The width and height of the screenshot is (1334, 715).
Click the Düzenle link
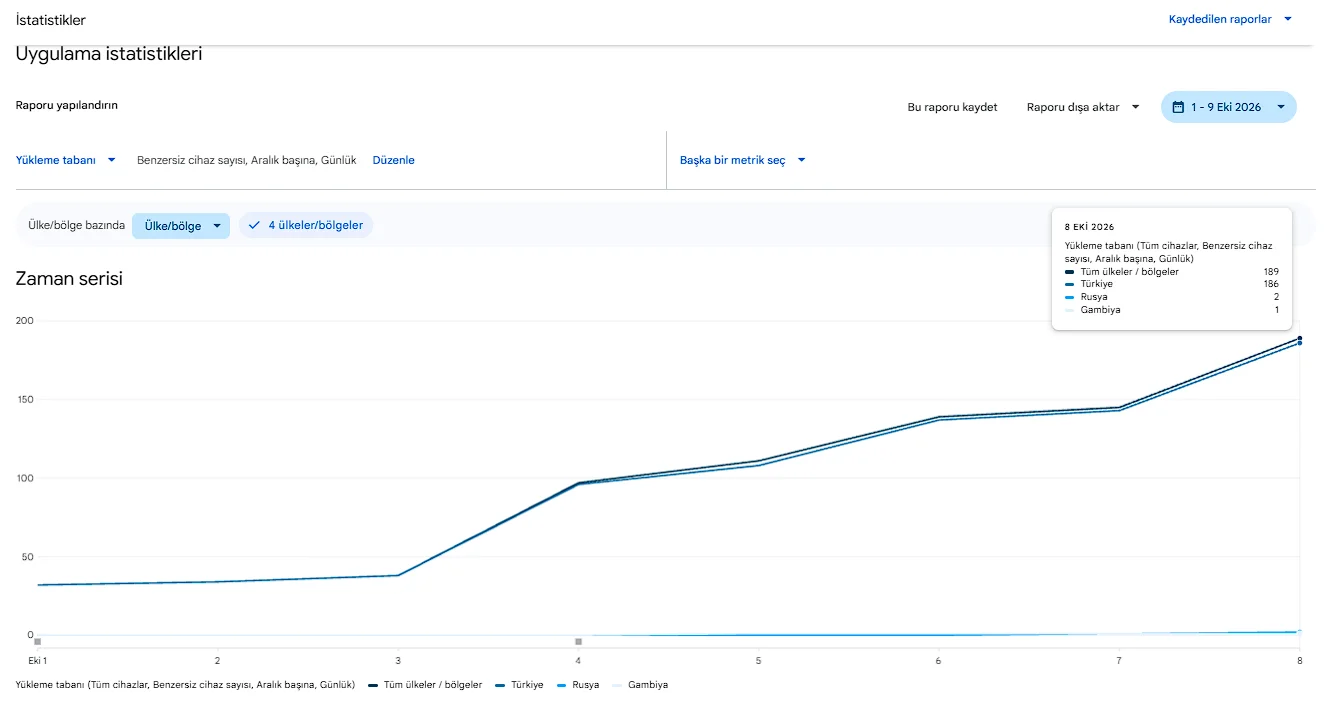[x=393, y=160]
